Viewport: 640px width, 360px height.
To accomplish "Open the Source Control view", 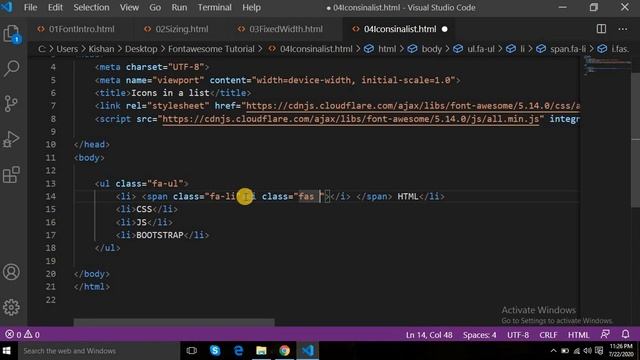I will [x=11, y=104].
